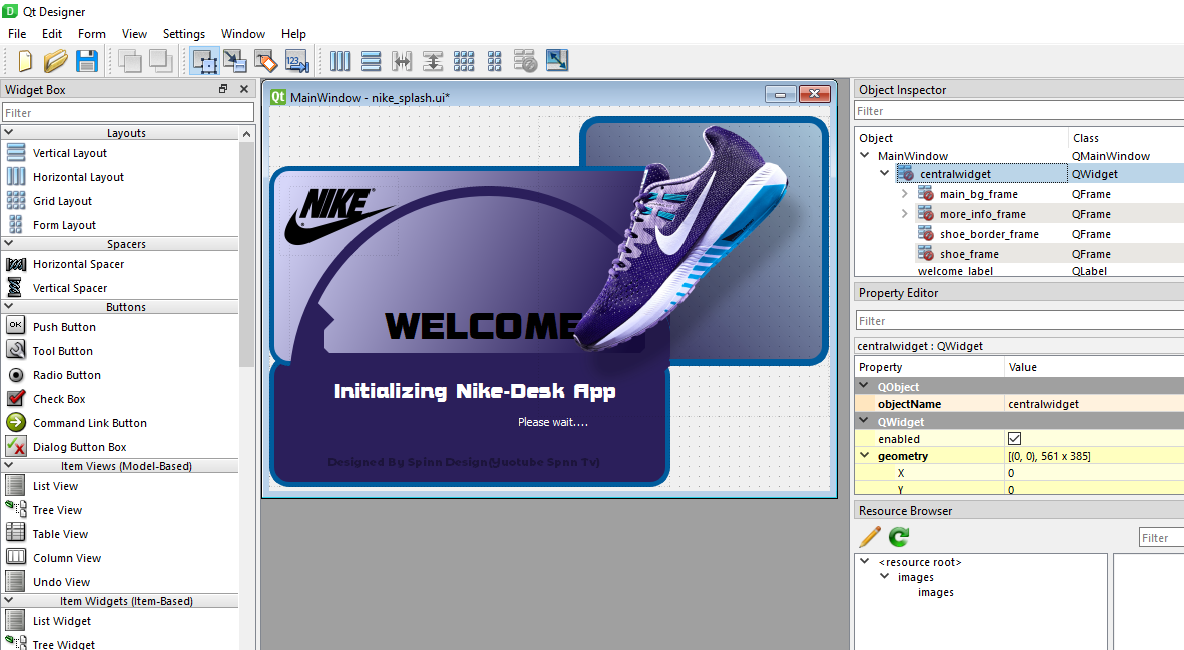This screenshot has height=650, width=1184.
Task: Select shoe_border_frame in the Object Inspector
Action: [989, 235]
